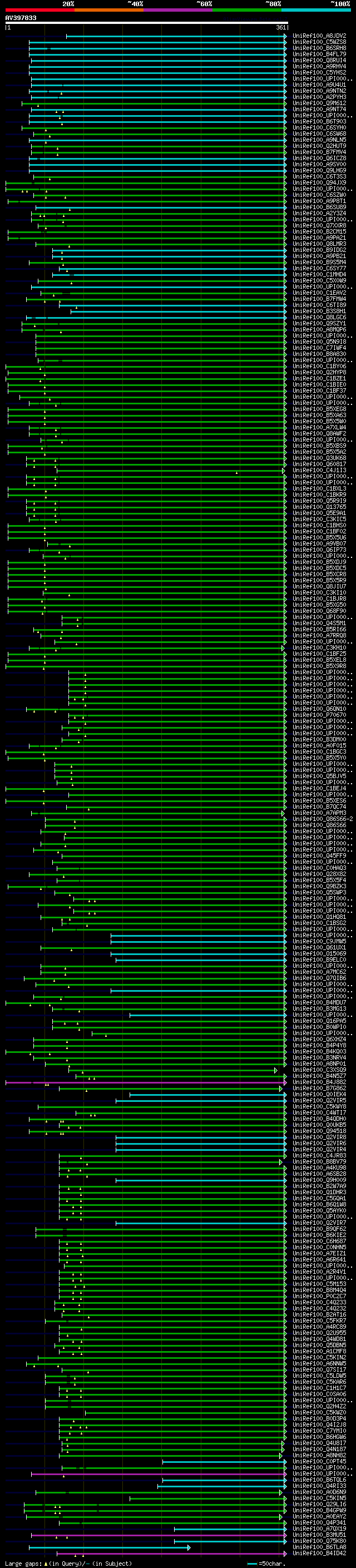Image resolution: width=356 pixels, height=1568 pixels.
Task: Select hit label UniRef100_B7G862
Action: [x=319, y=1088]
